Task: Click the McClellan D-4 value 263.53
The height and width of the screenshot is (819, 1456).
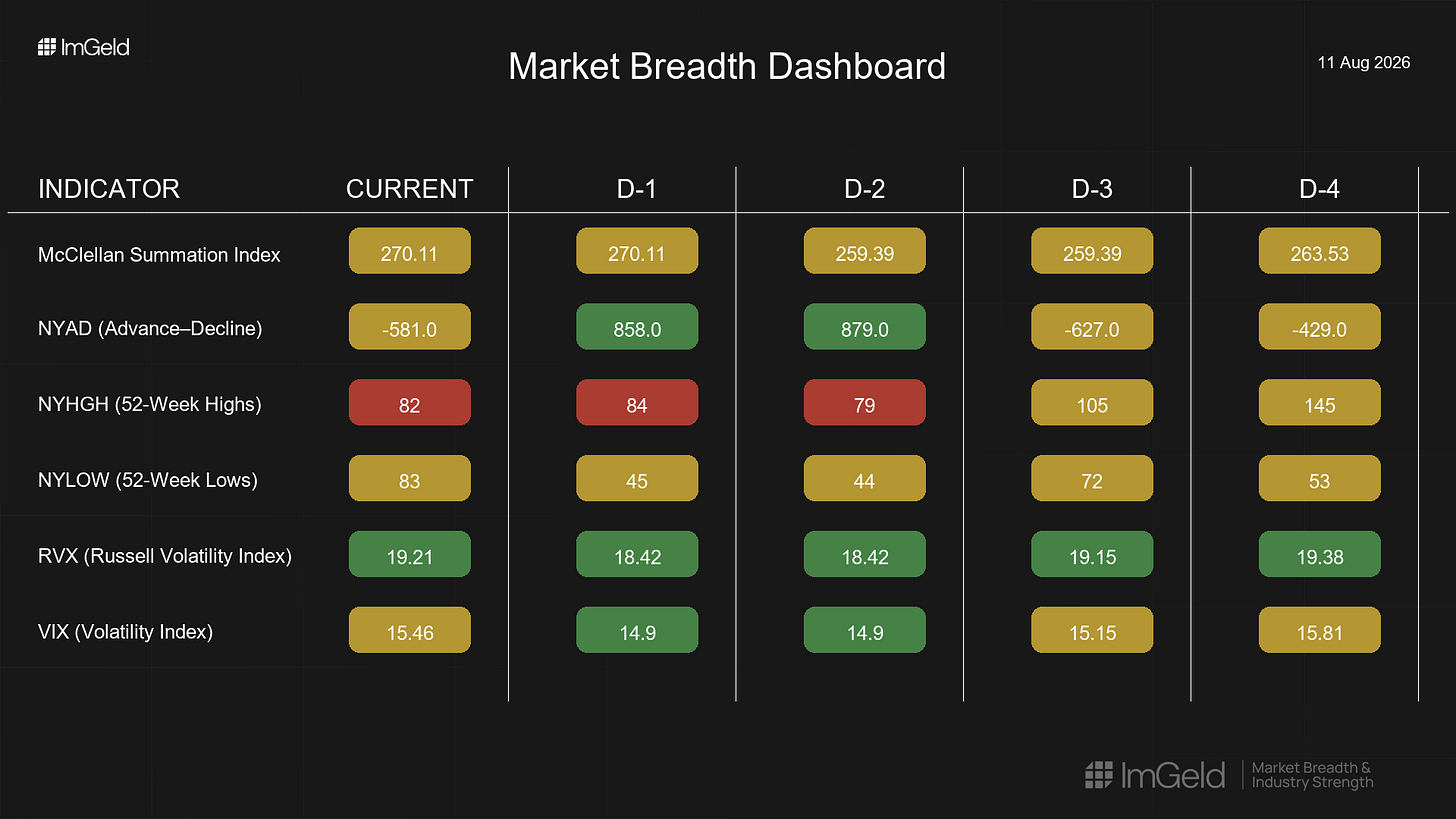Action: 1320,252
